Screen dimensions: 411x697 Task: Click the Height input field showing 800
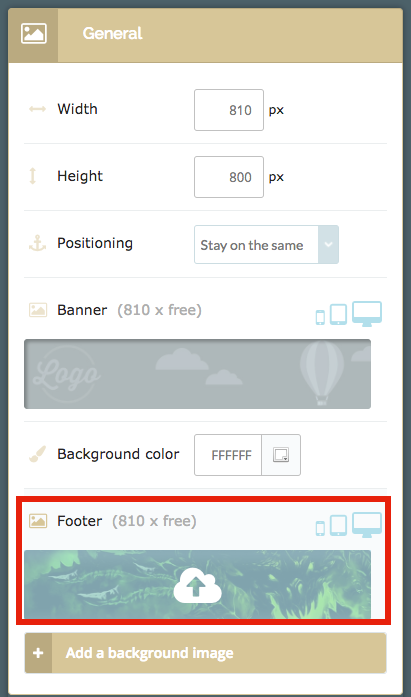tap(229, 177)
